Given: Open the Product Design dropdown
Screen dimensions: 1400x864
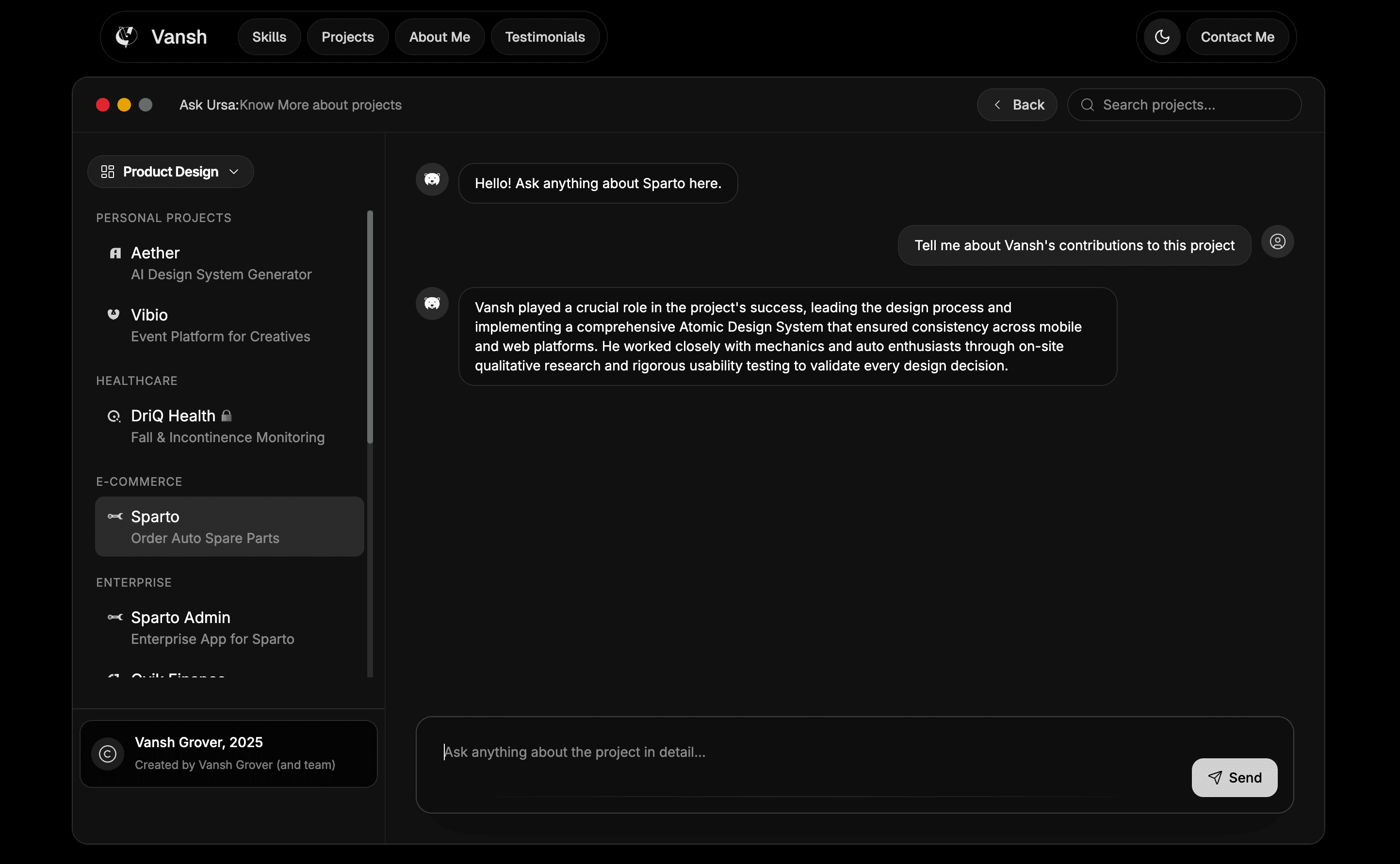Looking at the screenshot, I should pos(170,172).
